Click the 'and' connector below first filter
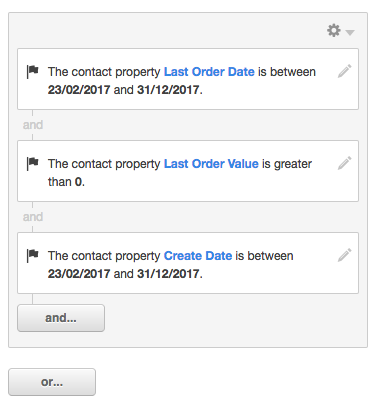Image resolution: width=374 pixels, height=403 pixels. pos(33,125)
